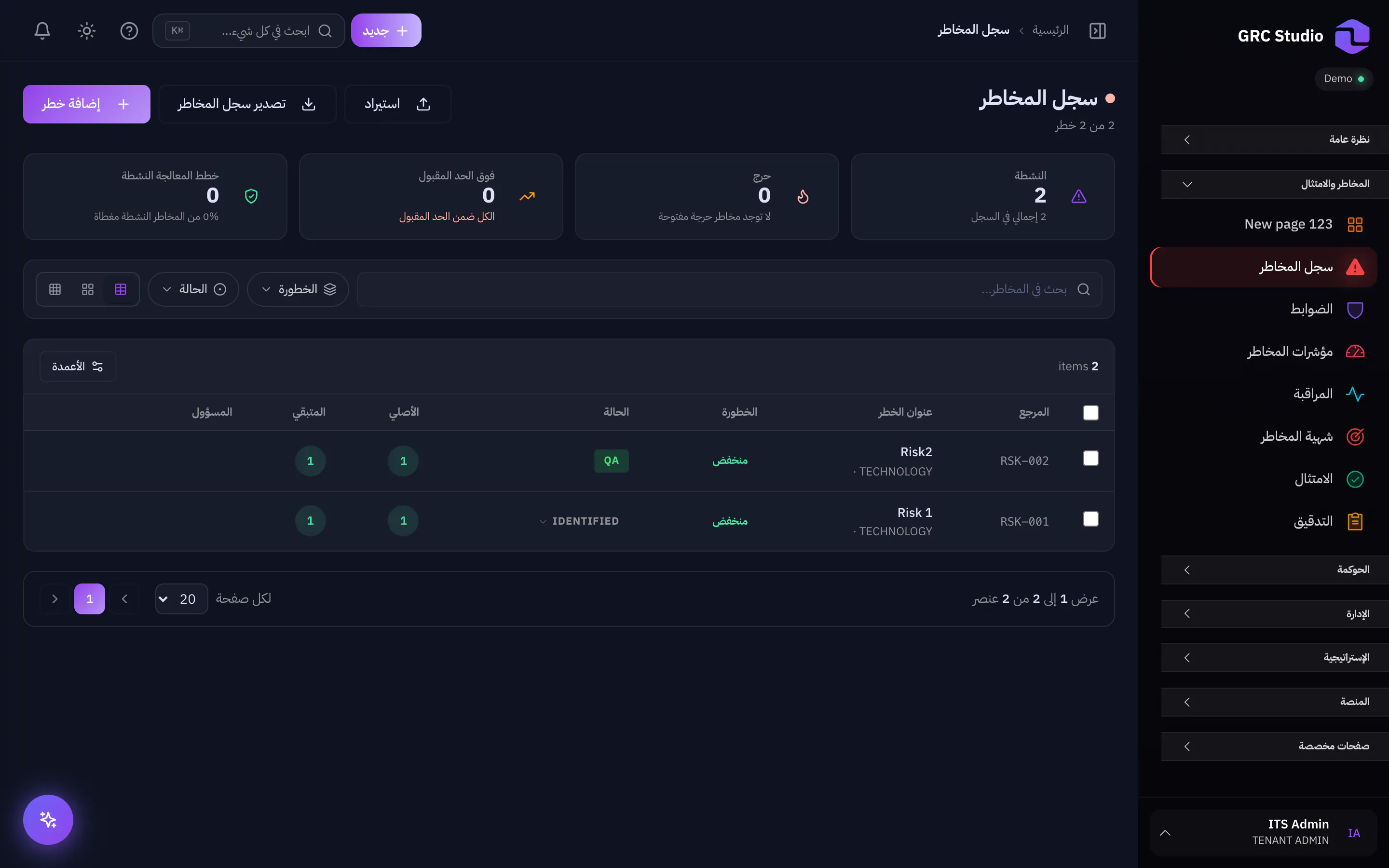1389x868 pixels.
Task: Expand نظرة عامة sidebar section
Action: (1274, 139)
